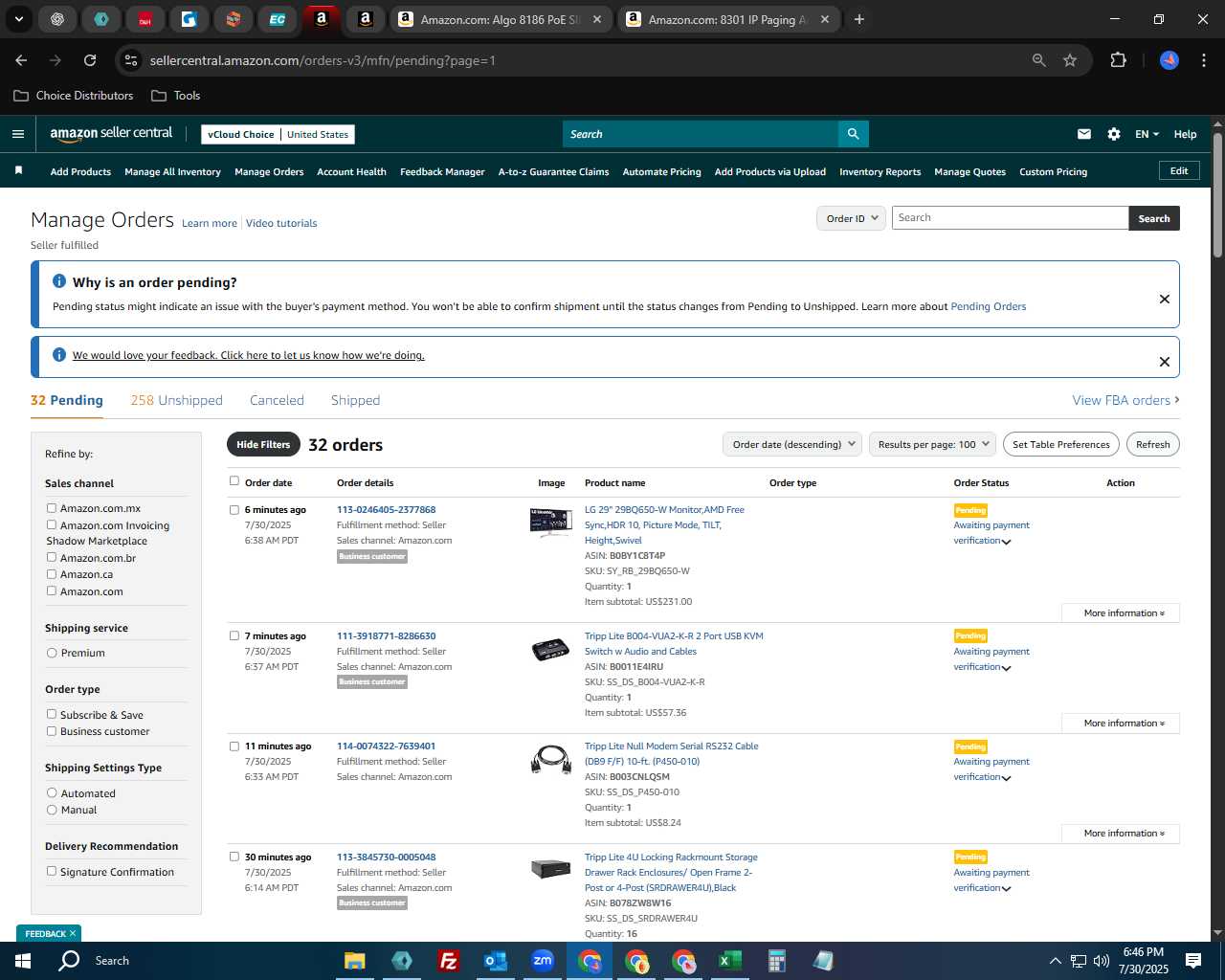Switch to the 258 Unshipped tab

click(176, 400)
